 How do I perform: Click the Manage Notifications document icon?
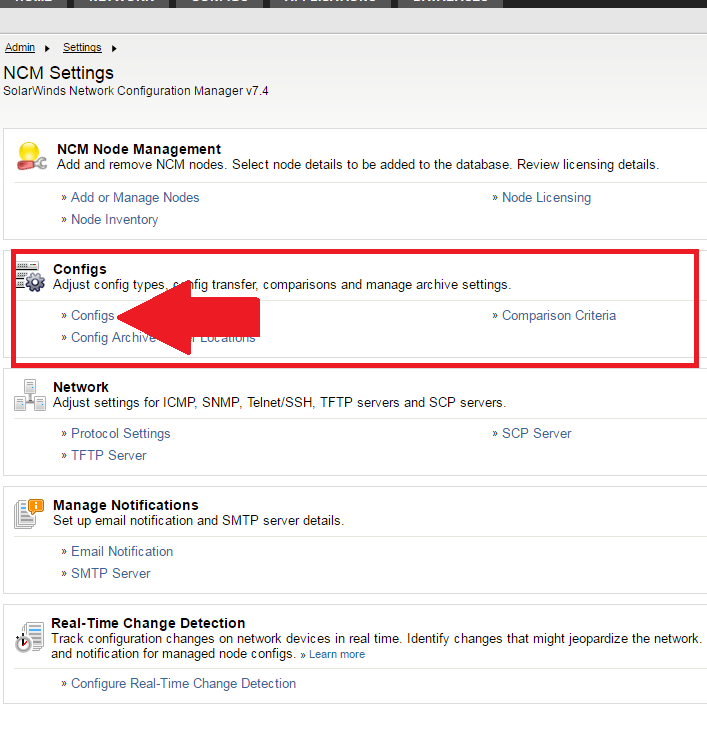pos(29,514)
